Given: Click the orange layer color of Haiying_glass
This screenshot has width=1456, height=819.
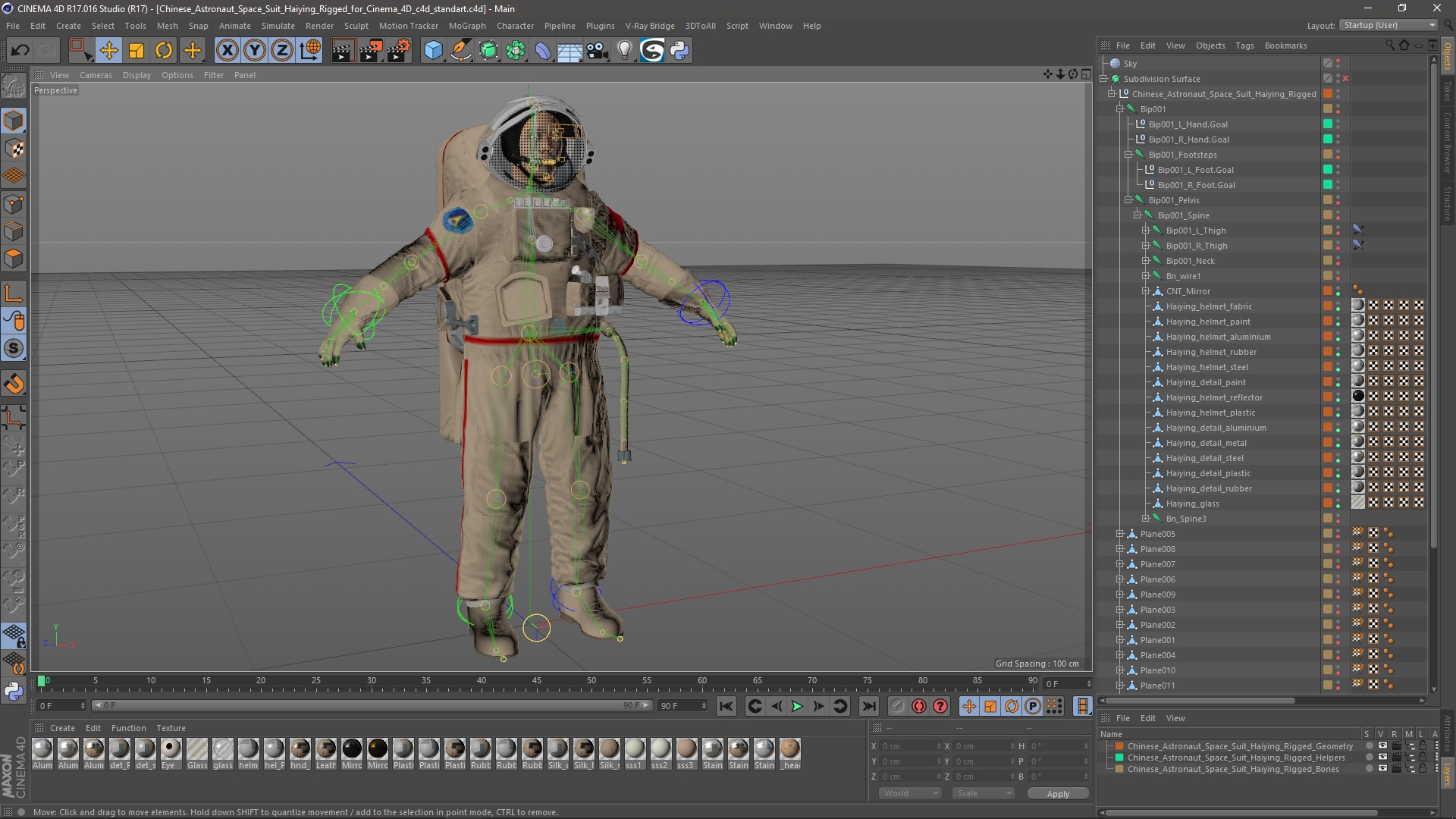Looking at the screenshot, I should (1328, 504).
